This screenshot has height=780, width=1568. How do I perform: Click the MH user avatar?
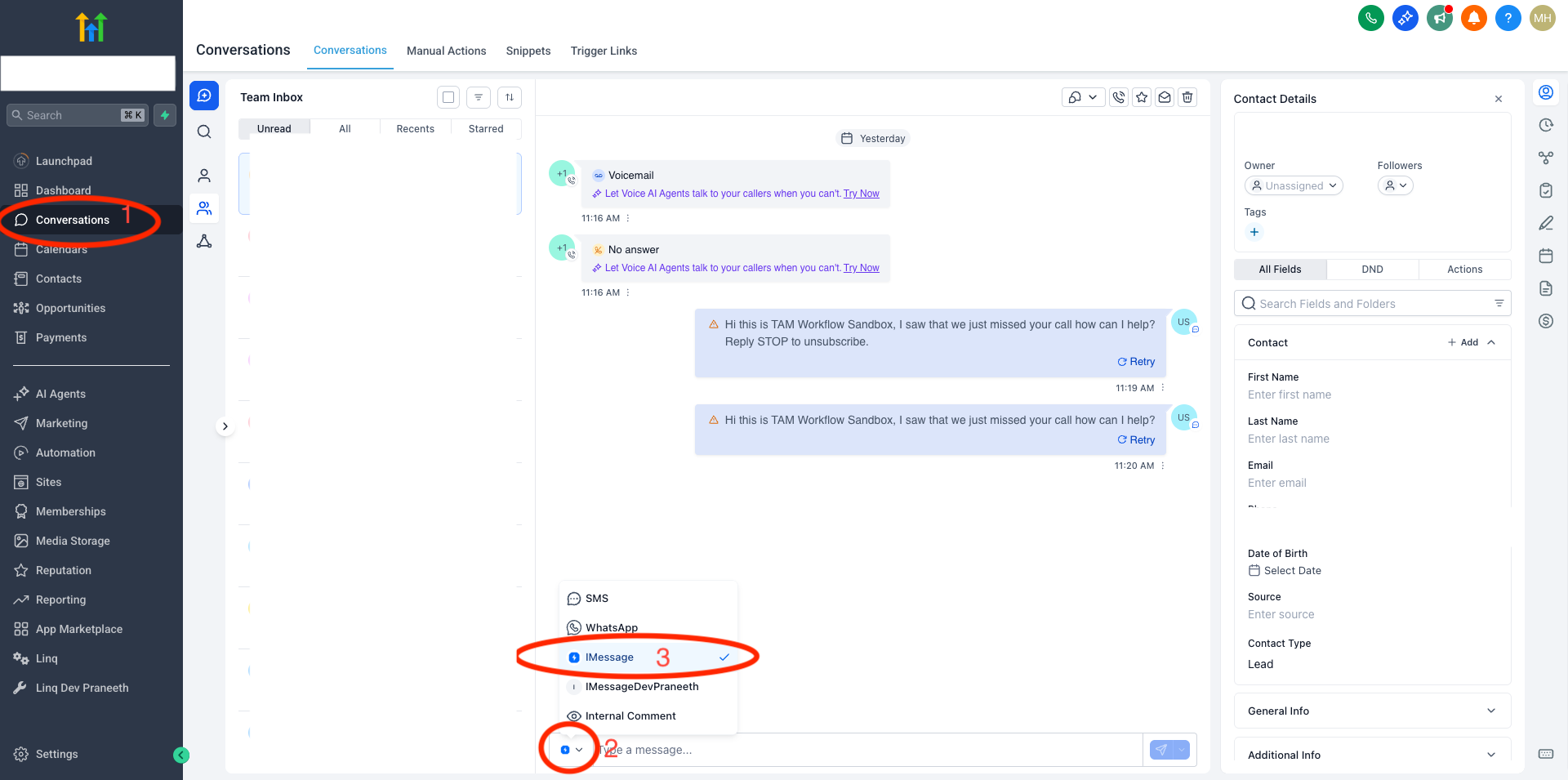1543,18
